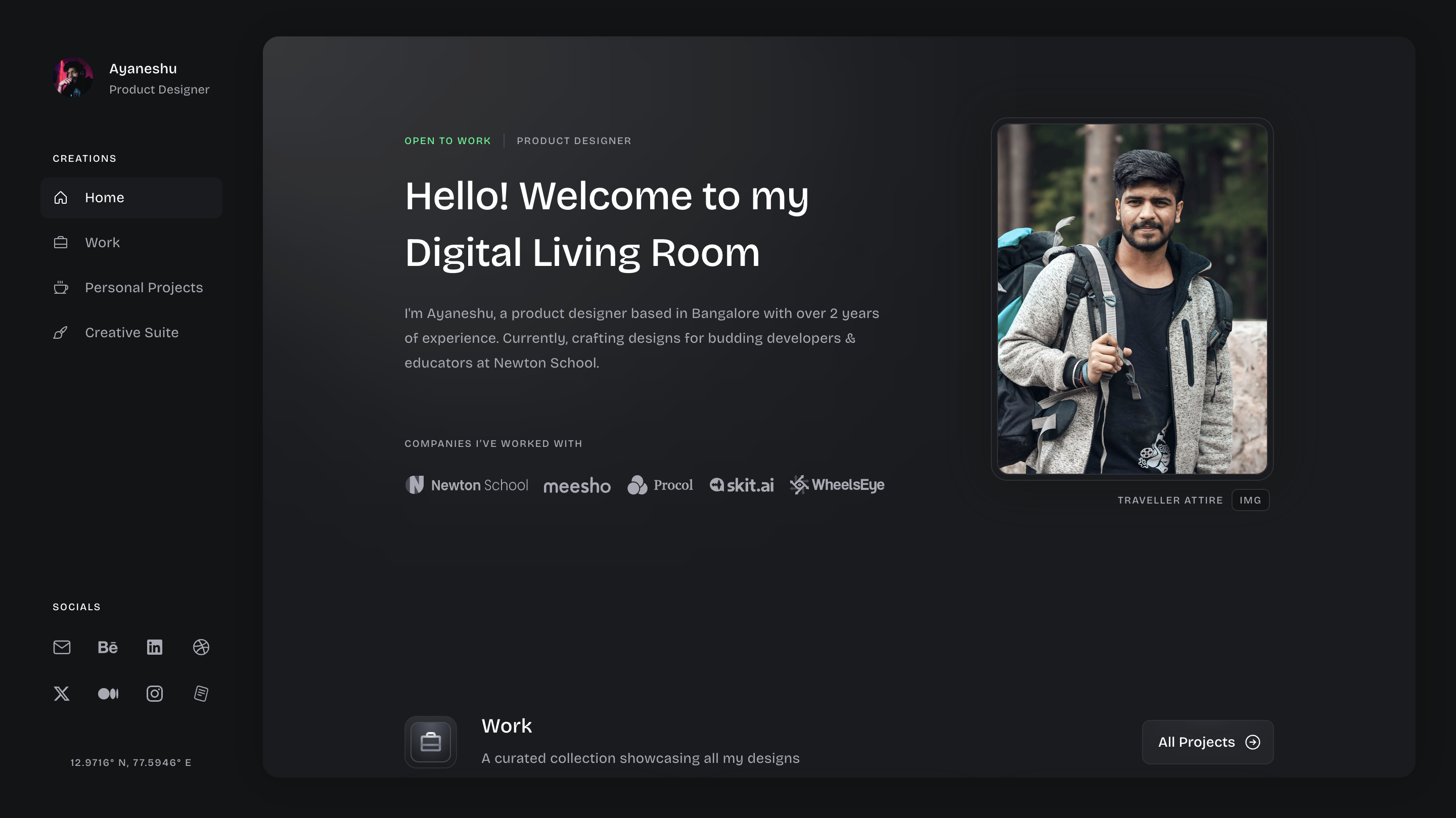Click the traveller attire photo
The height and width of the screenshot is (818, 1456).
1131,298
